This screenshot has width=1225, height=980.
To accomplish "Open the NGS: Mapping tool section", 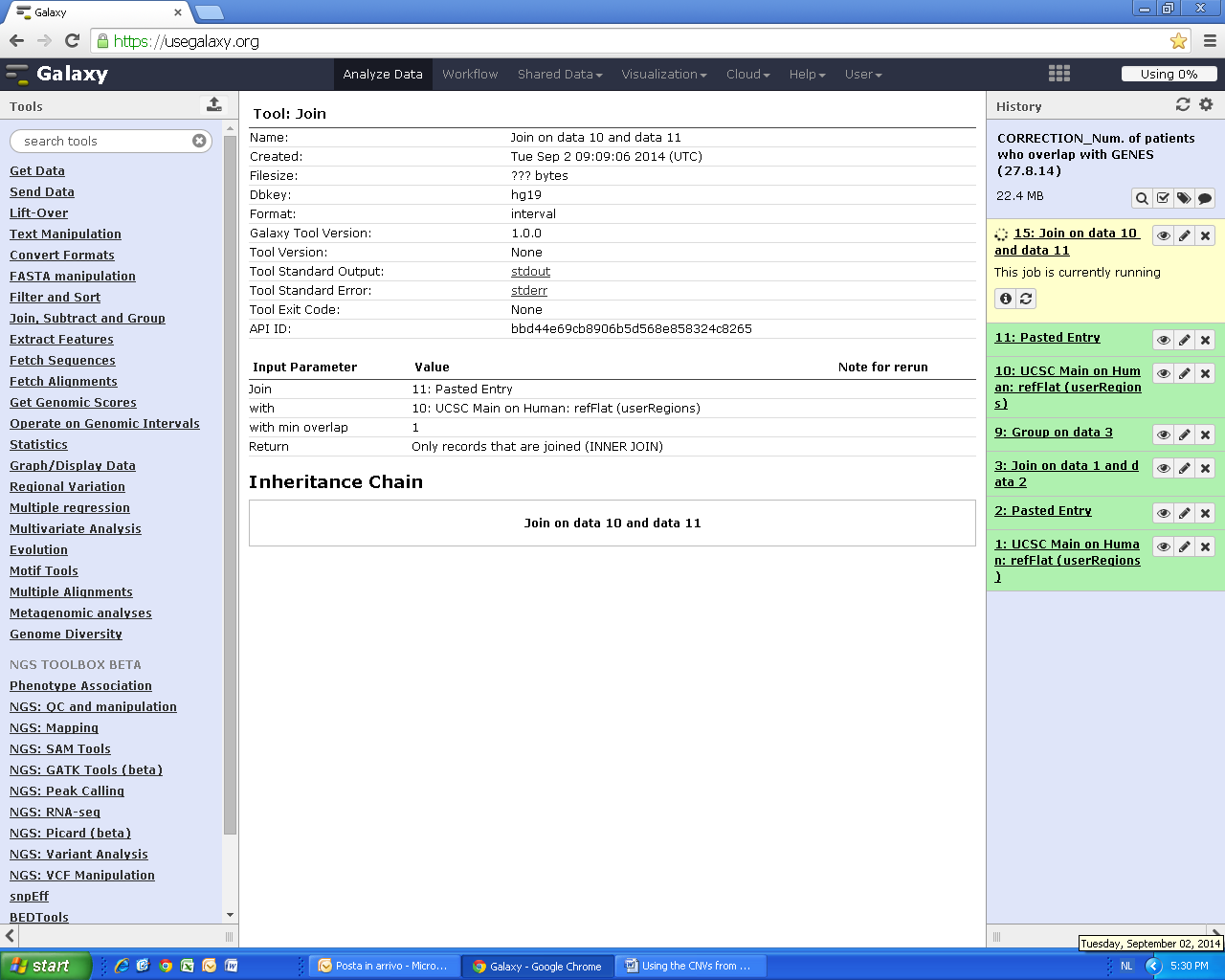I will coord(54,728).
